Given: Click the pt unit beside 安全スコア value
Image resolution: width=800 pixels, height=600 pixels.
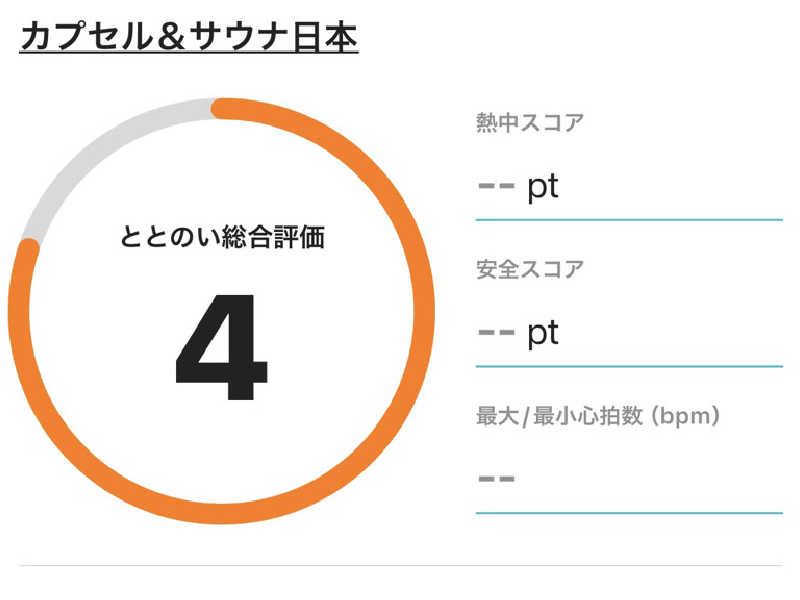Looking at the screenshot, I should click(543, 334).
